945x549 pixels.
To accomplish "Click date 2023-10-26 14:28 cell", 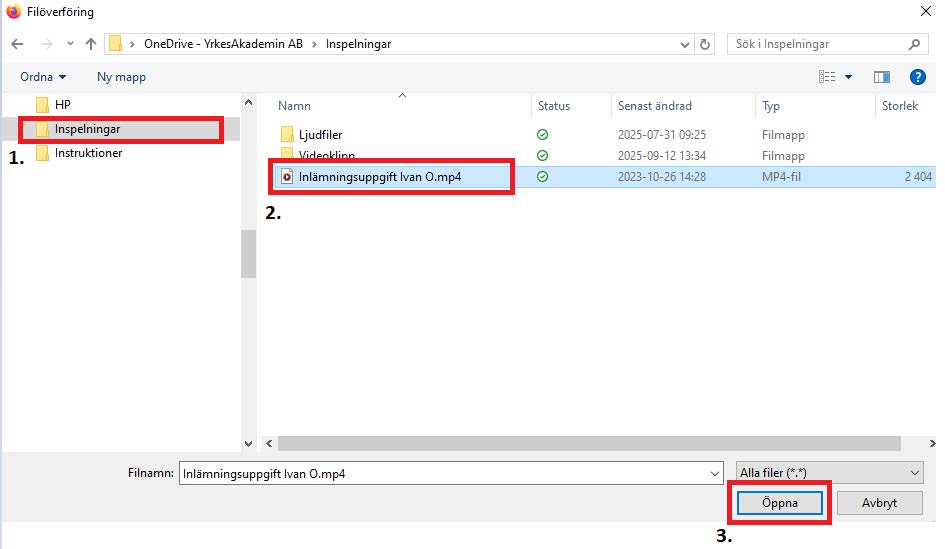I will pos(661,177).
